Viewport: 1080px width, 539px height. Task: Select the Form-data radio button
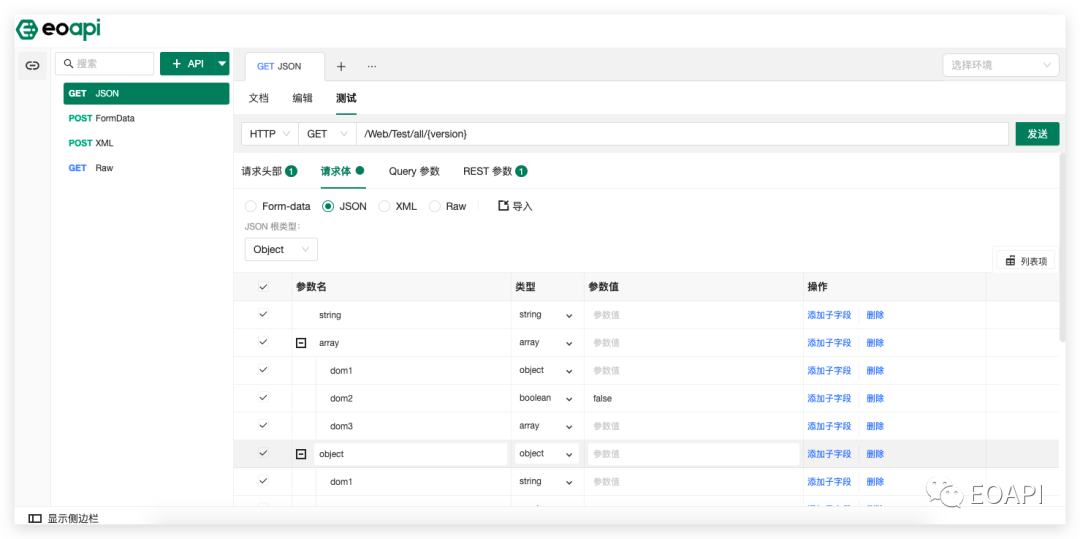click(x=251, y=206)
